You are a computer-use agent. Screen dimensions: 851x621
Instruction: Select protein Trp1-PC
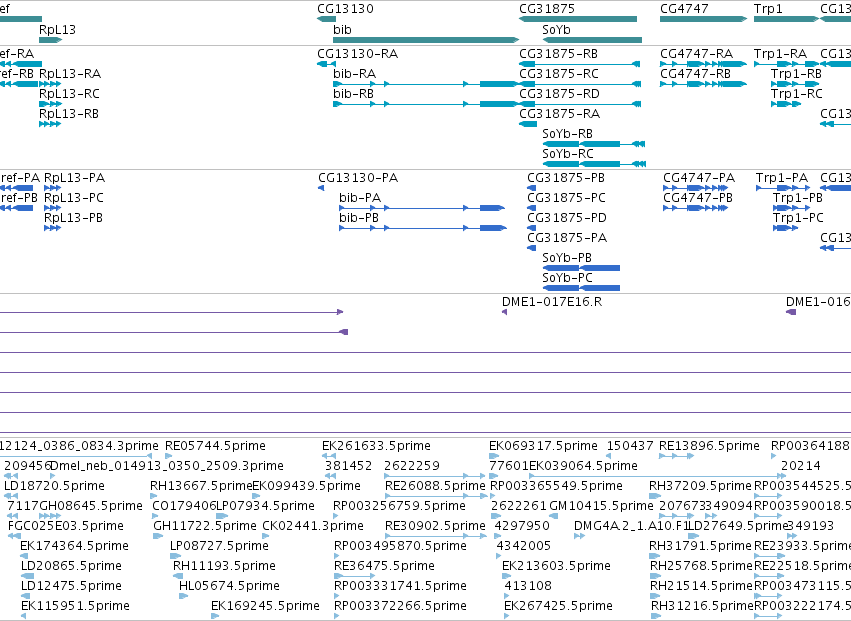point(798,218)
